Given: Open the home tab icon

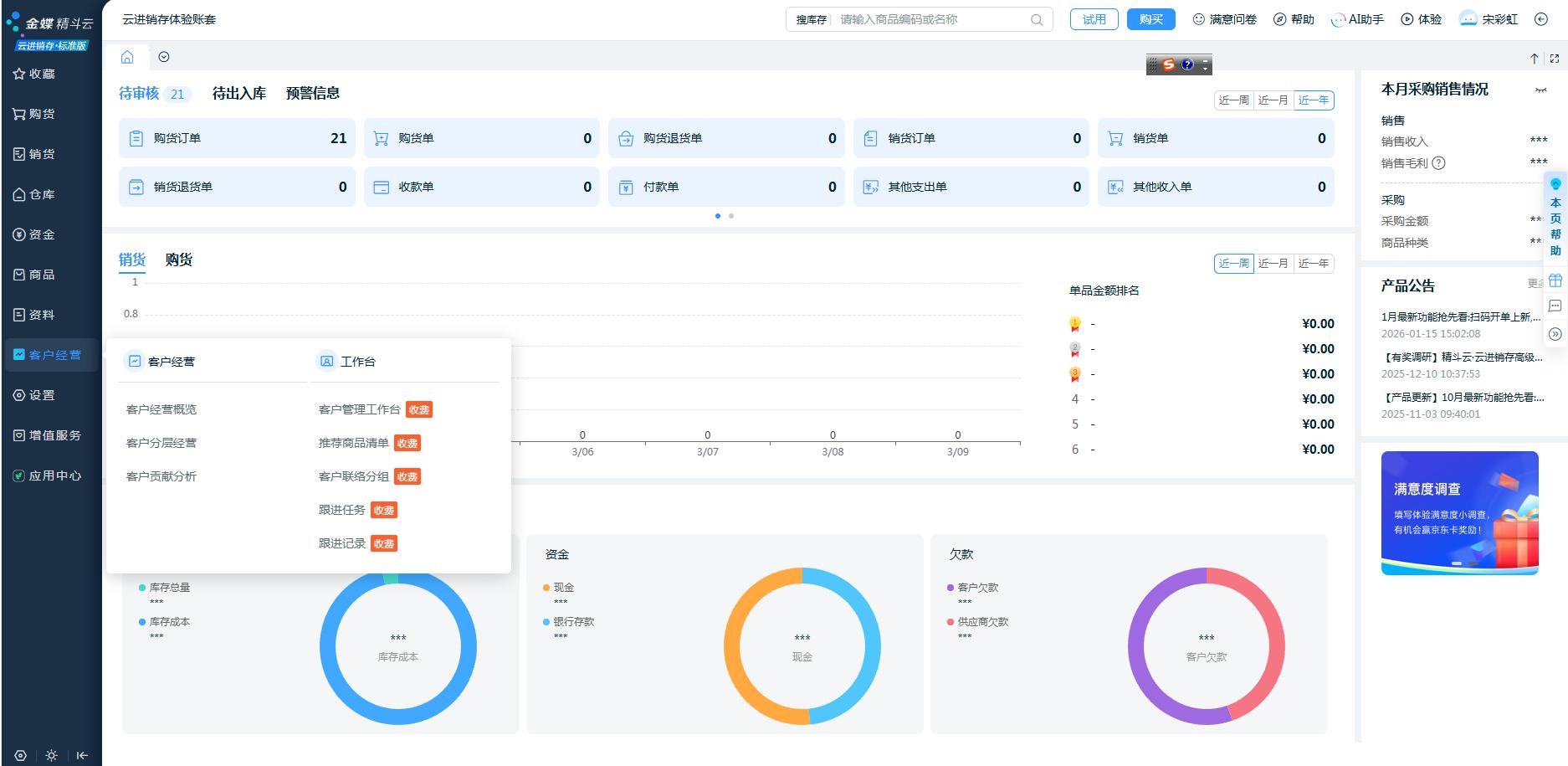Looking at the screenshot, I should click(x=127, y=57).
